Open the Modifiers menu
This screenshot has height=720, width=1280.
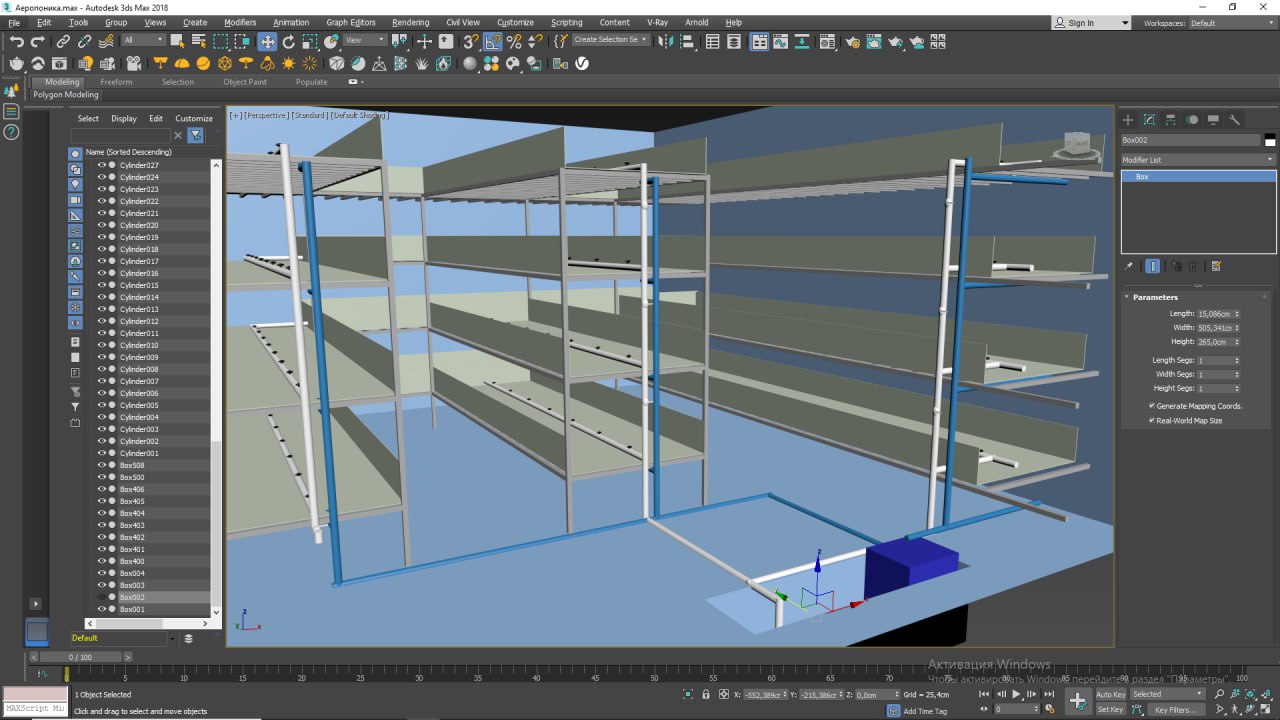[240, 22]
